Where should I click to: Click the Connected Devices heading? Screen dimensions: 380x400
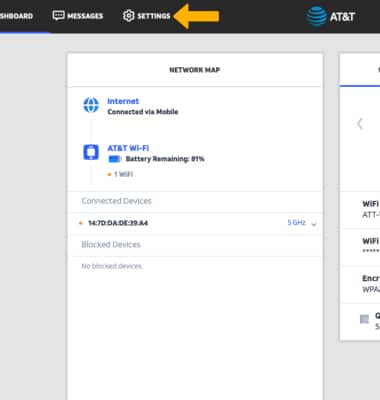point(116,201)
